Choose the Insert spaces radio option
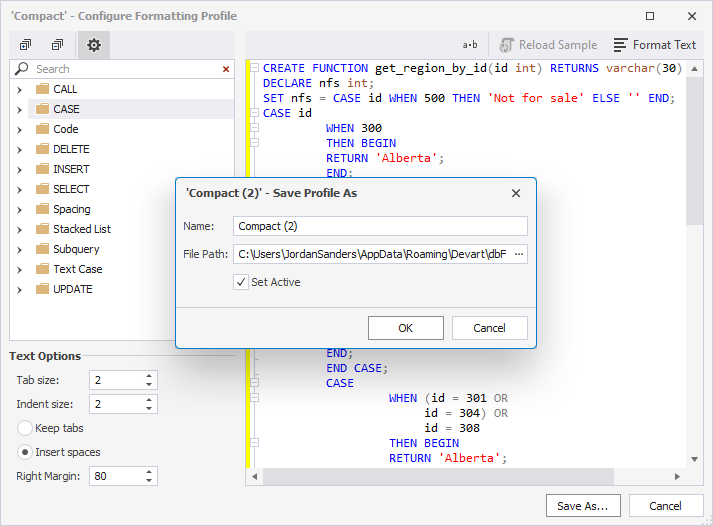The width and height of the screenshot is (713, 526). click(x=25, y=452)
